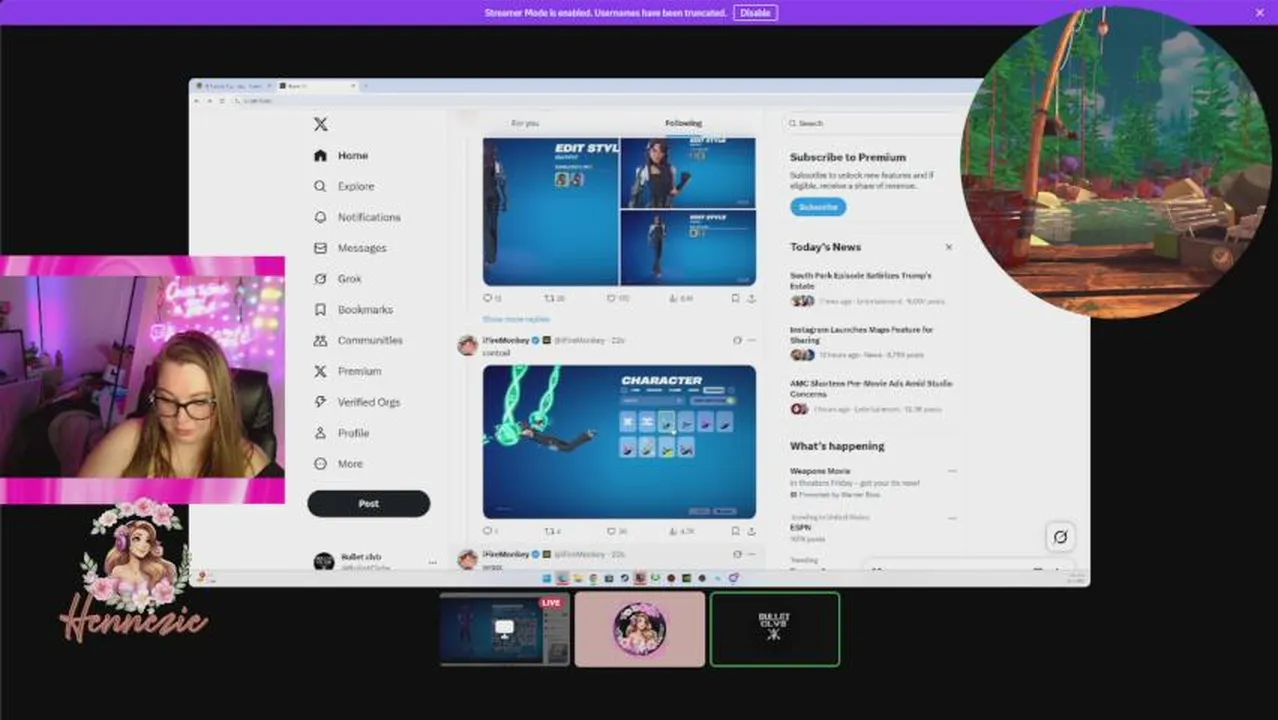Screen dimensions: 1278x720
Task: Click the browser back arrow
Action: pos(196,101)
